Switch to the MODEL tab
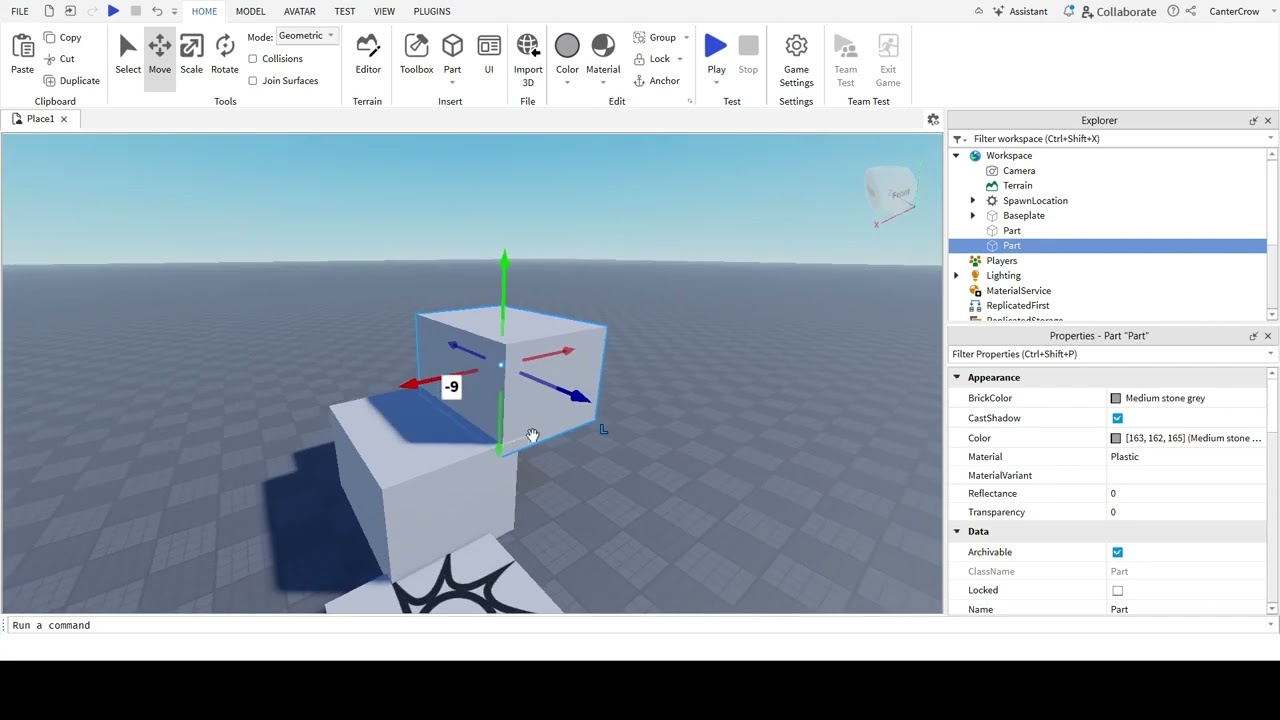This screenshot has width=1280, height=720. (x=250, y=11)
